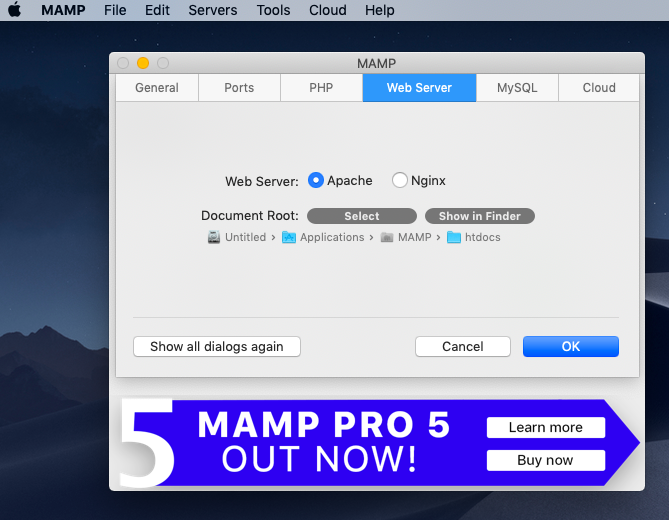This screenshot has width=669, height=520.
Task: Open the Servers menu
Action: click(213, 10)
